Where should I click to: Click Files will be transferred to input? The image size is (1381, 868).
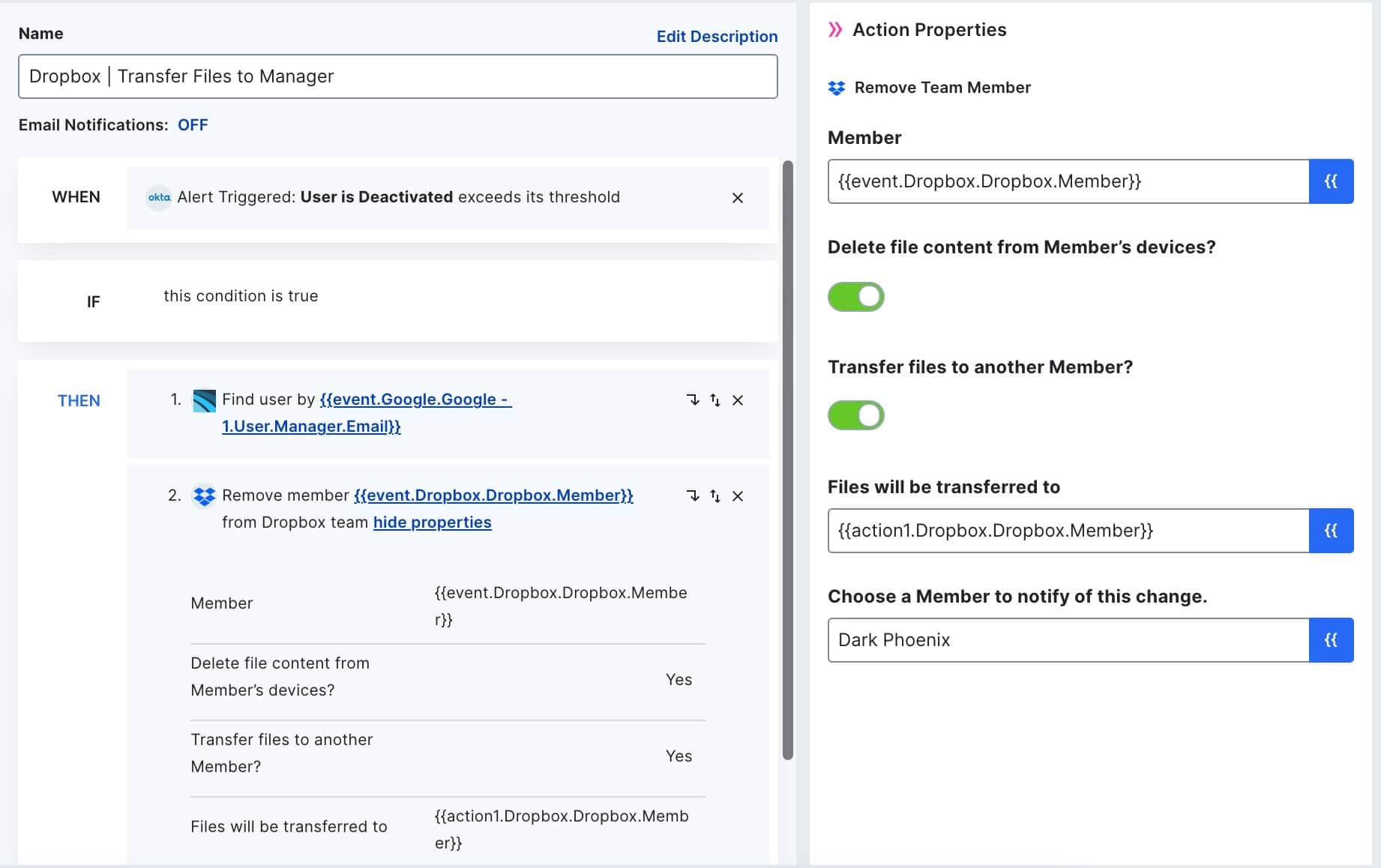tap(1068, 531)
